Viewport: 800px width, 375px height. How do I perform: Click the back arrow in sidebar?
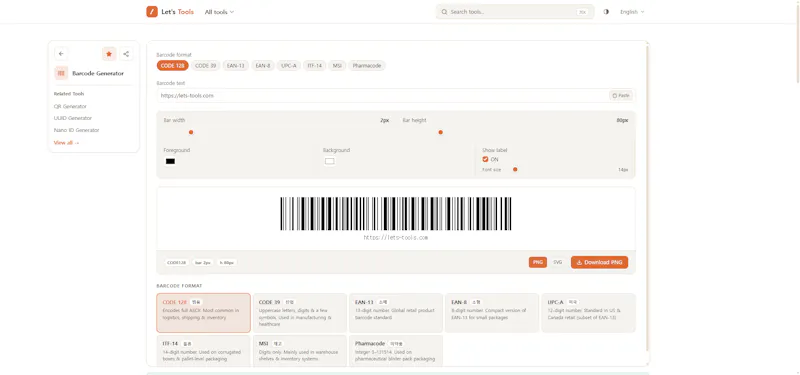[x=61, y=54]
